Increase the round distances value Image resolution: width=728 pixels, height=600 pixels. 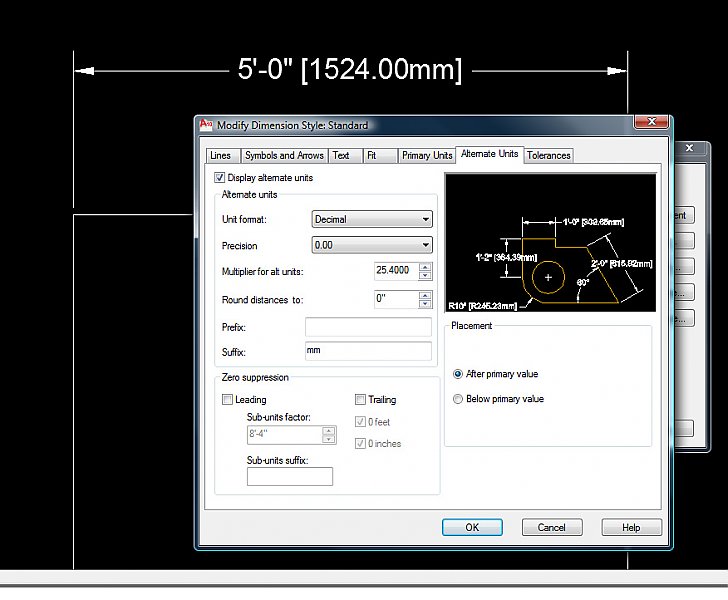coord(425,295)
